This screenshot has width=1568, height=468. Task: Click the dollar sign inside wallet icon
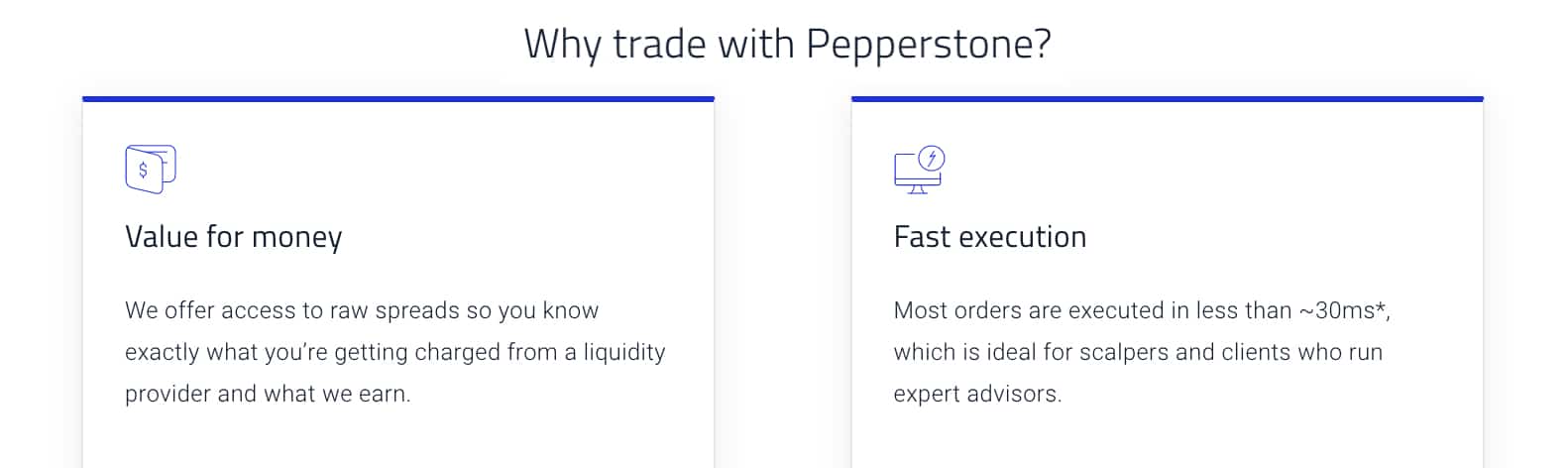[x=143, y=171]
